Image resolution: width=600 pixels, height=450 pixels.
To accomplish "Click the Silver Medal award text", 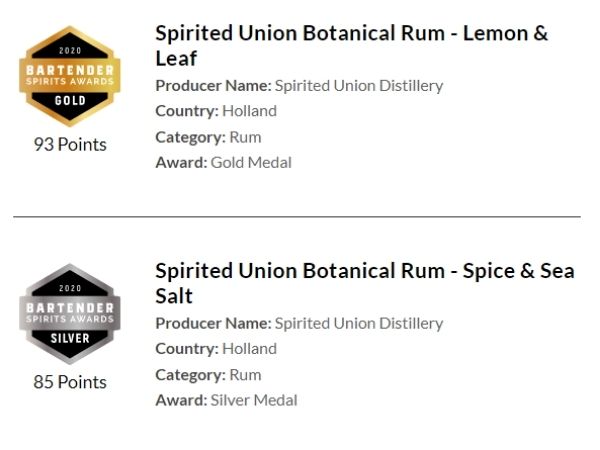I will coord(254,400).
